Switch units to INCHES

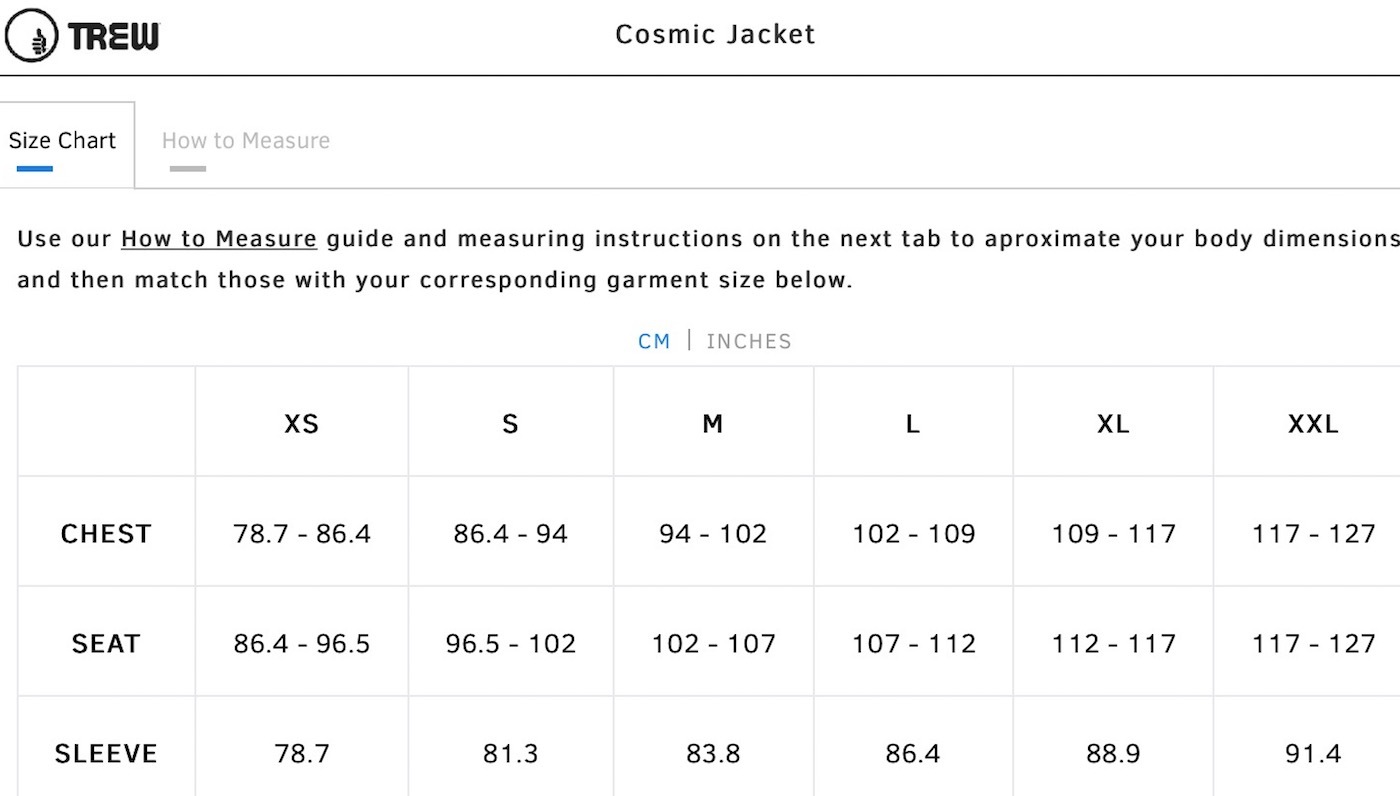pos(749,341)
